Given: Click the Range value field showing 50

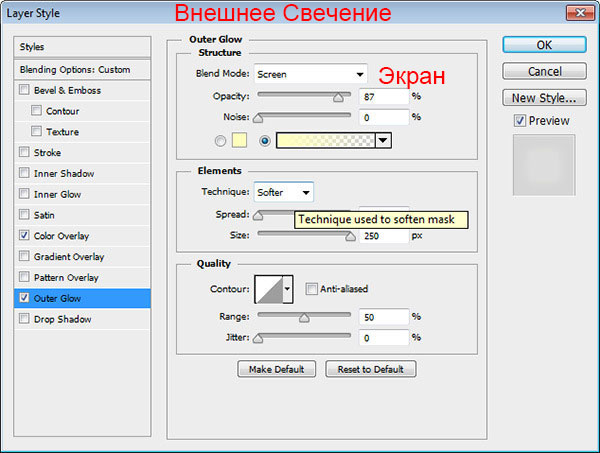Looking at the screenshot, I should pos(384,317).
